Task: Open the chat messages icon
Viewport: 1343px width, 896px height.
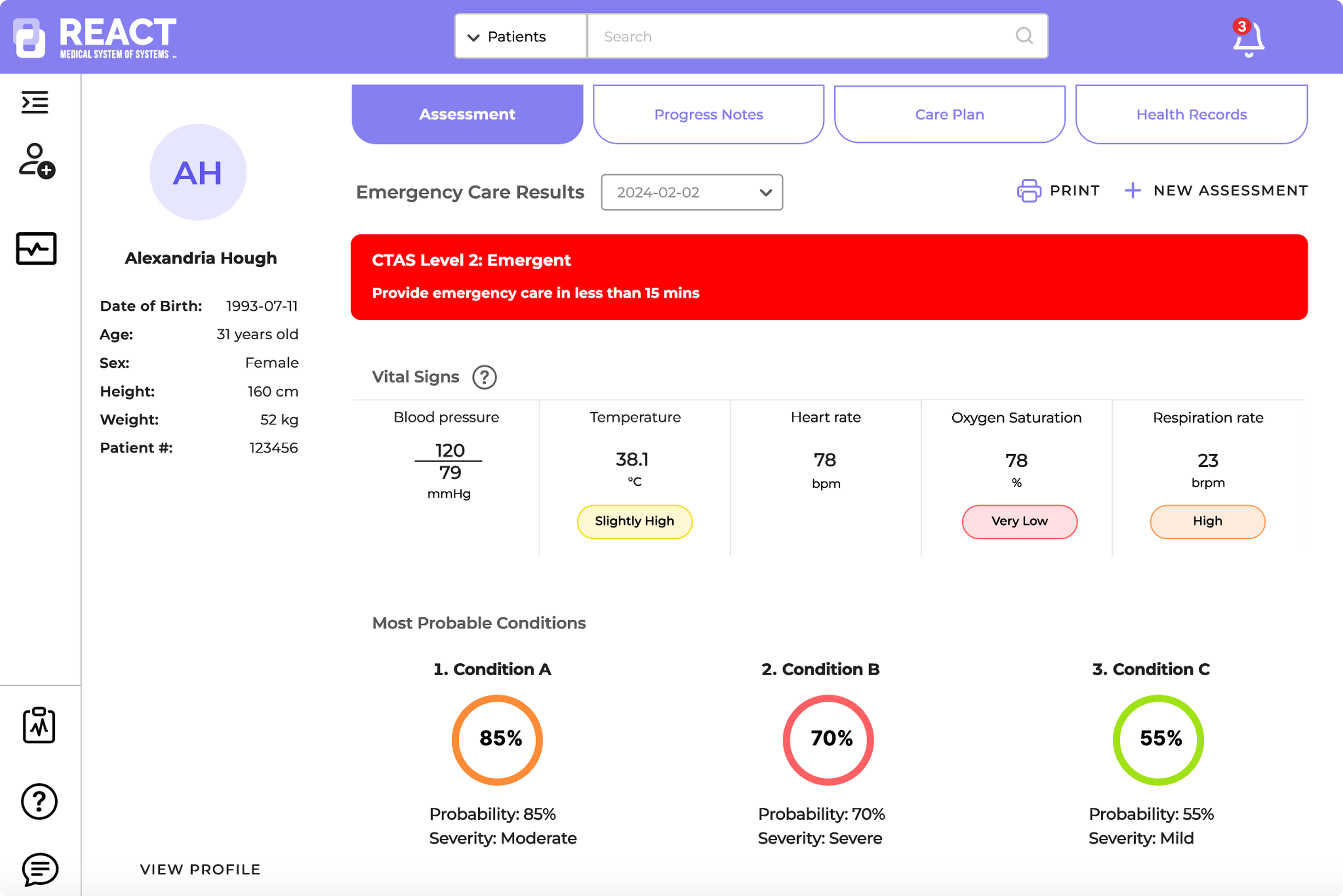Action: pyautogui.click(x=39, y=869)
